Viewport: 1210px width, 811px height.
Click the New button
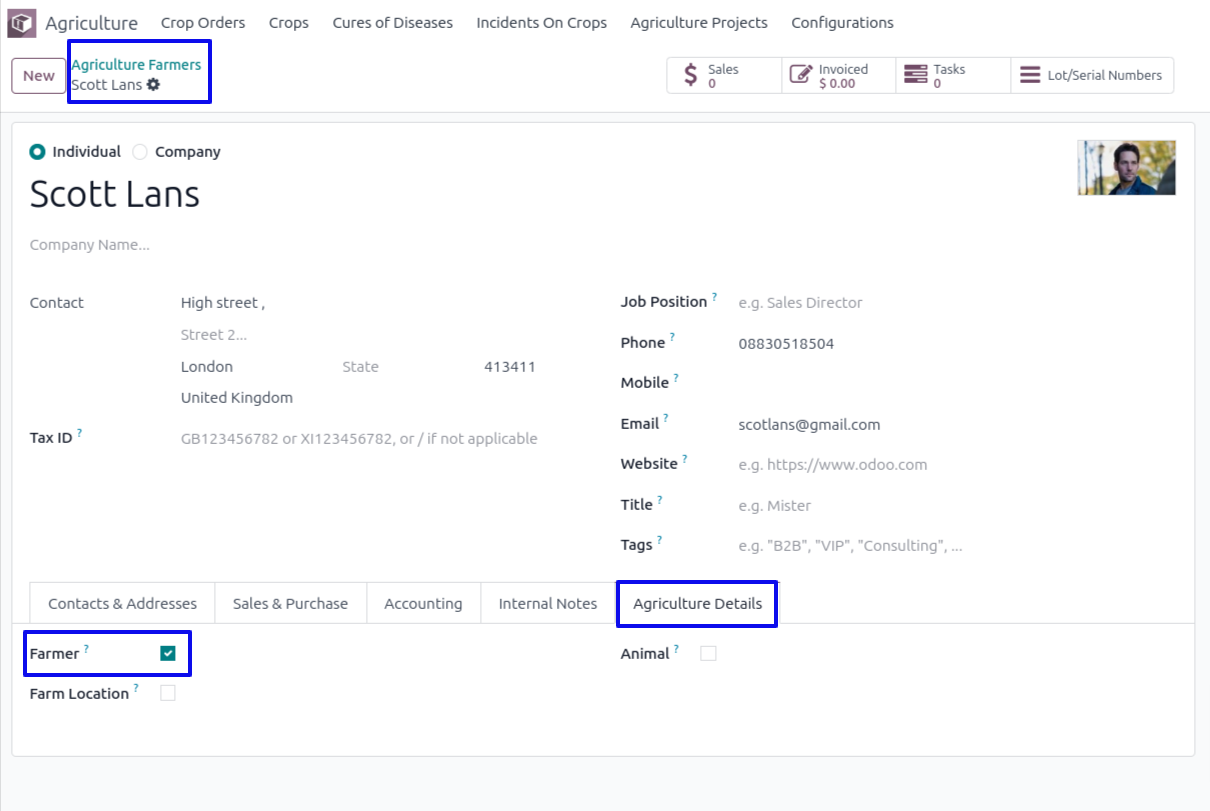(x=39, y=76)
